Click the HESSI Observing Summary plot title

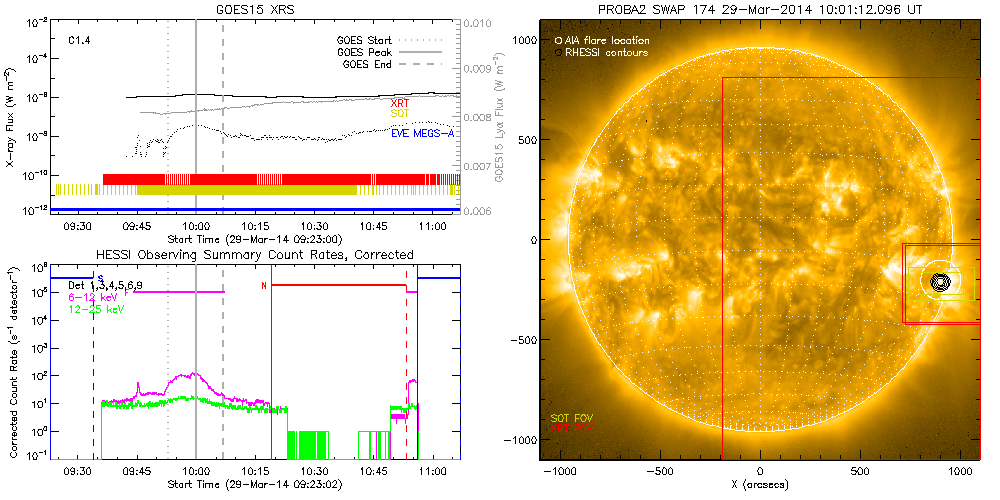tap(254, 254)
